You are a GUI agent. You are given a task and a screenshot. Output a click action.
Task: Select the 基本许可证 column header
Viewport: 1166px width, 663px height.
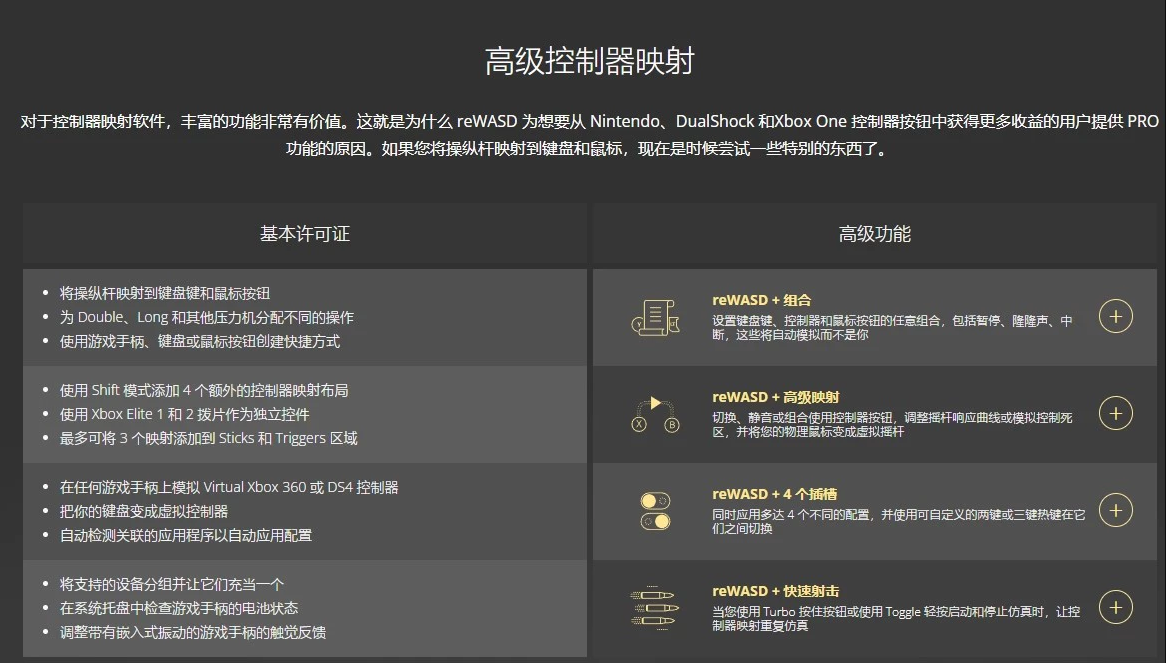305,234
